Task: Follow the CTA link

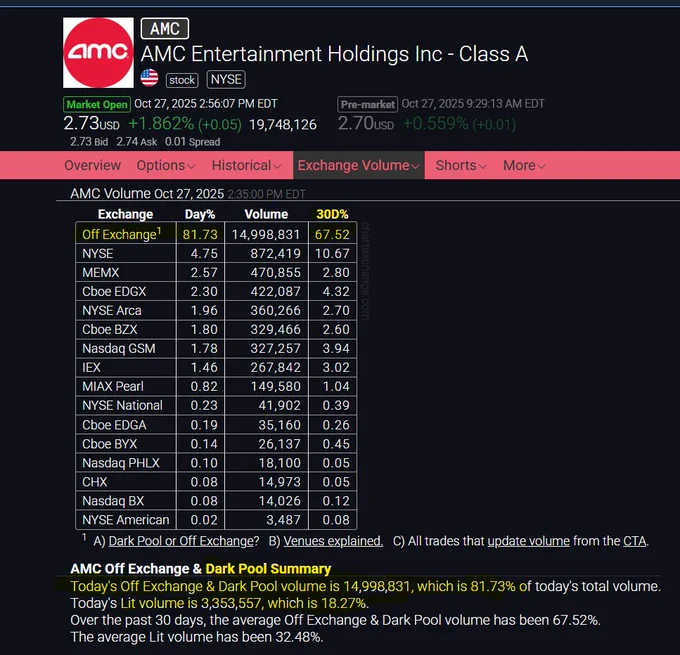Action: click(x=634, y=541)
